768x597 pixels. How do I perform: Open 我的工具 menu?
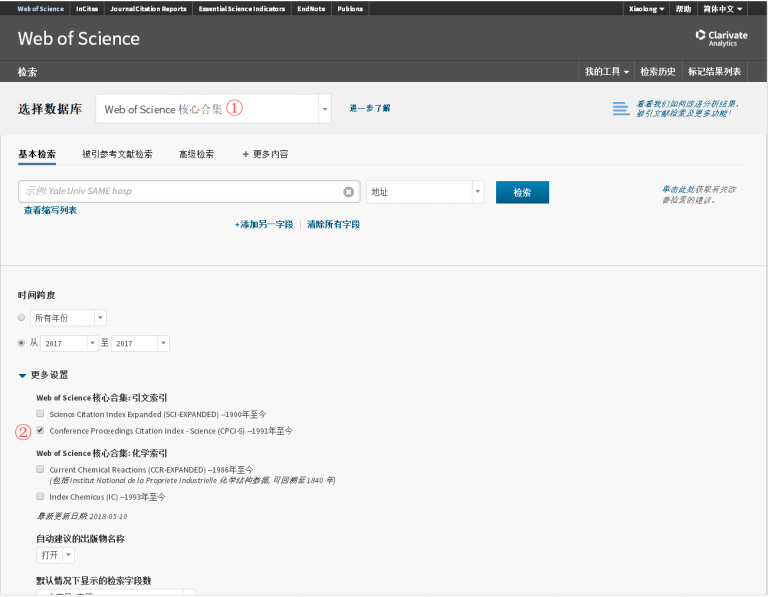[606, 72]
